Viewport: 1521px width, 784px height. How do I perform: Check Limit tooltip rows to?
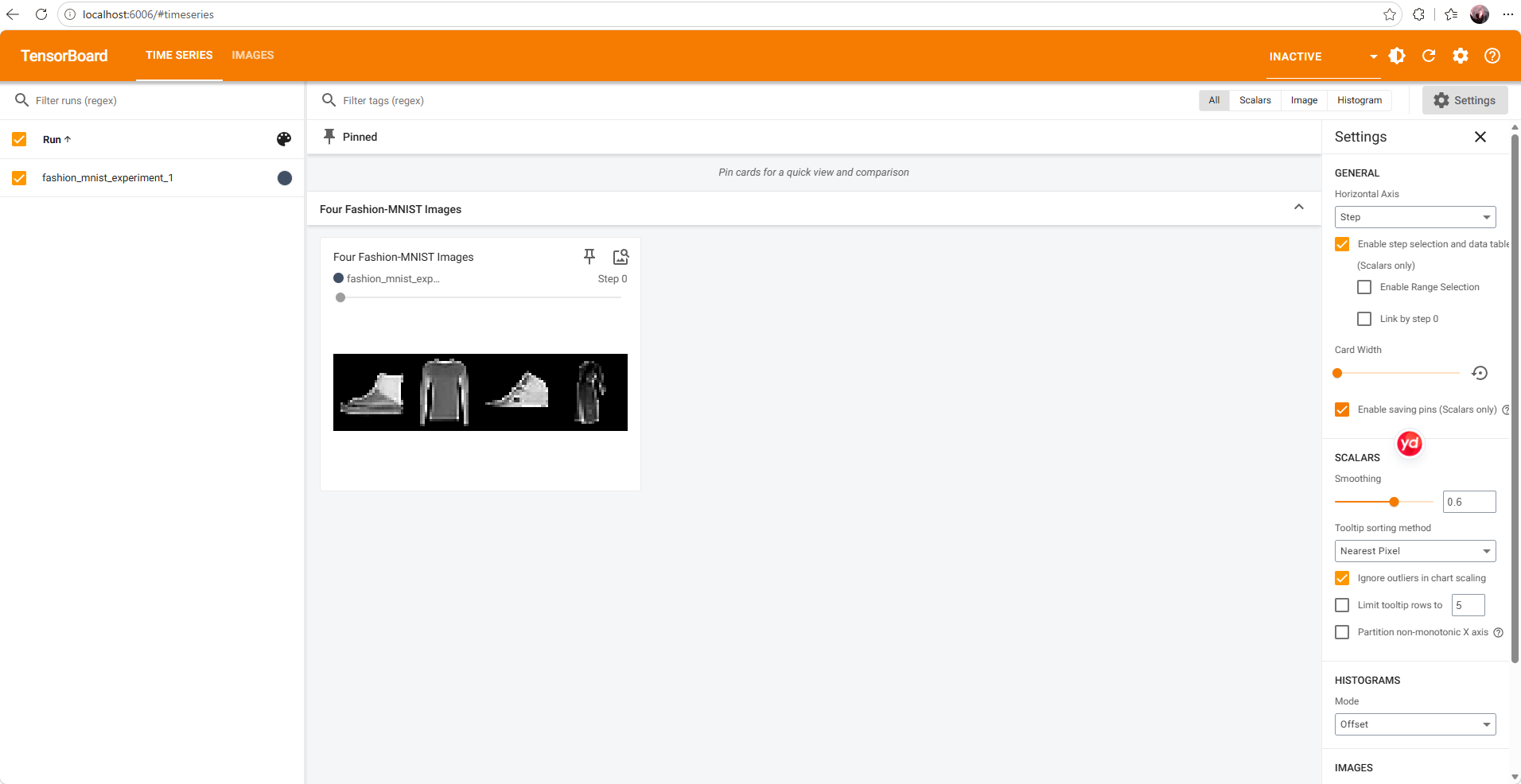pyautogui.click(x=1342, y=605)
